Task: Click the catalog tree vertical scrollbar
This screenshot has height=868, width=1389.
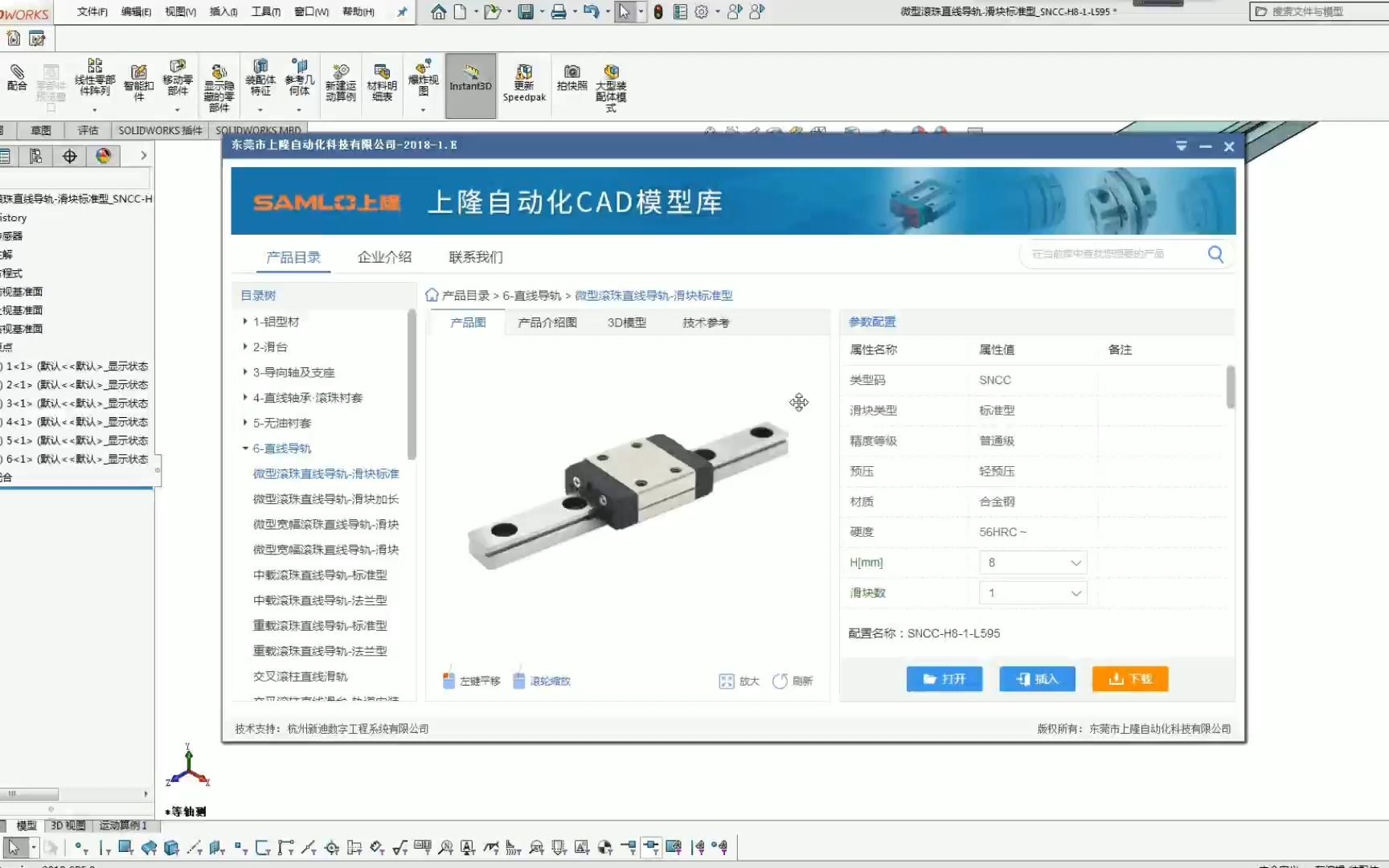Action: pos(412,386)
